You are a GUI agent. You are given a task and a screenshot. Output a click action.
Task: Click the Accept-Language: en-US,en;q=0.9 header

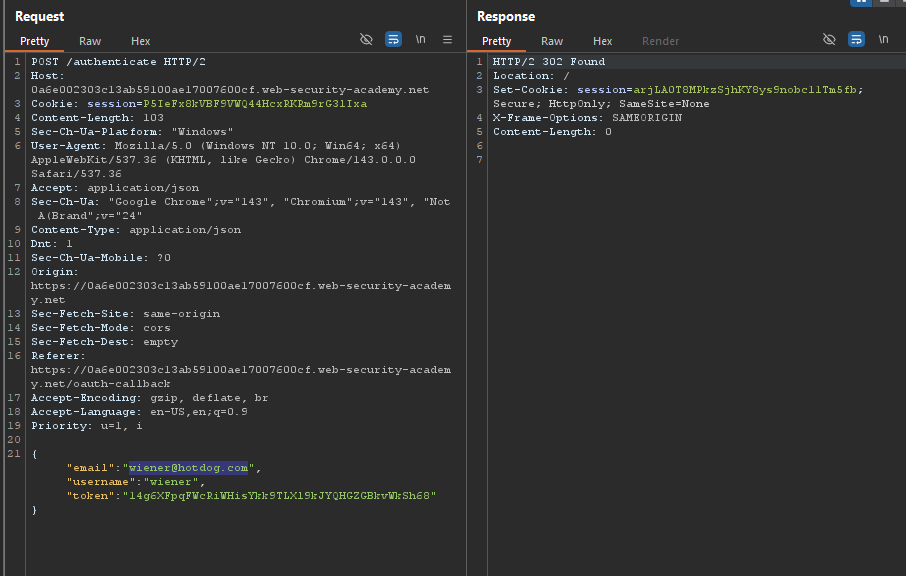coord(139,411)
